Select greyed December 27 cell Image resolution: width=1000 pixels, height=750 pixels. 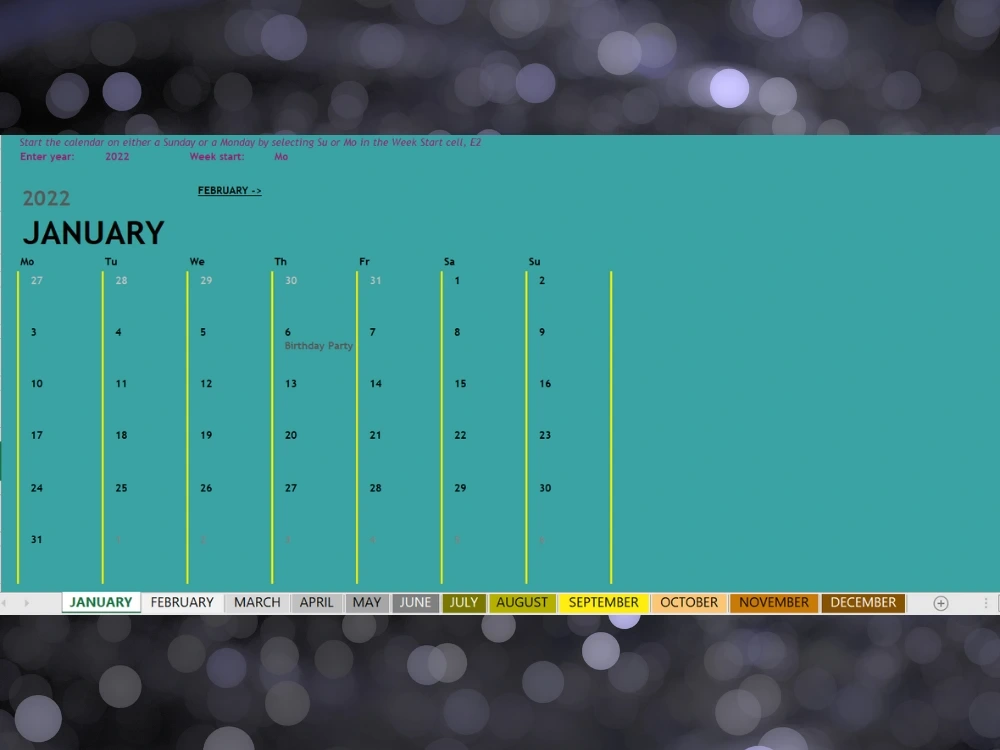pos(37,280)
